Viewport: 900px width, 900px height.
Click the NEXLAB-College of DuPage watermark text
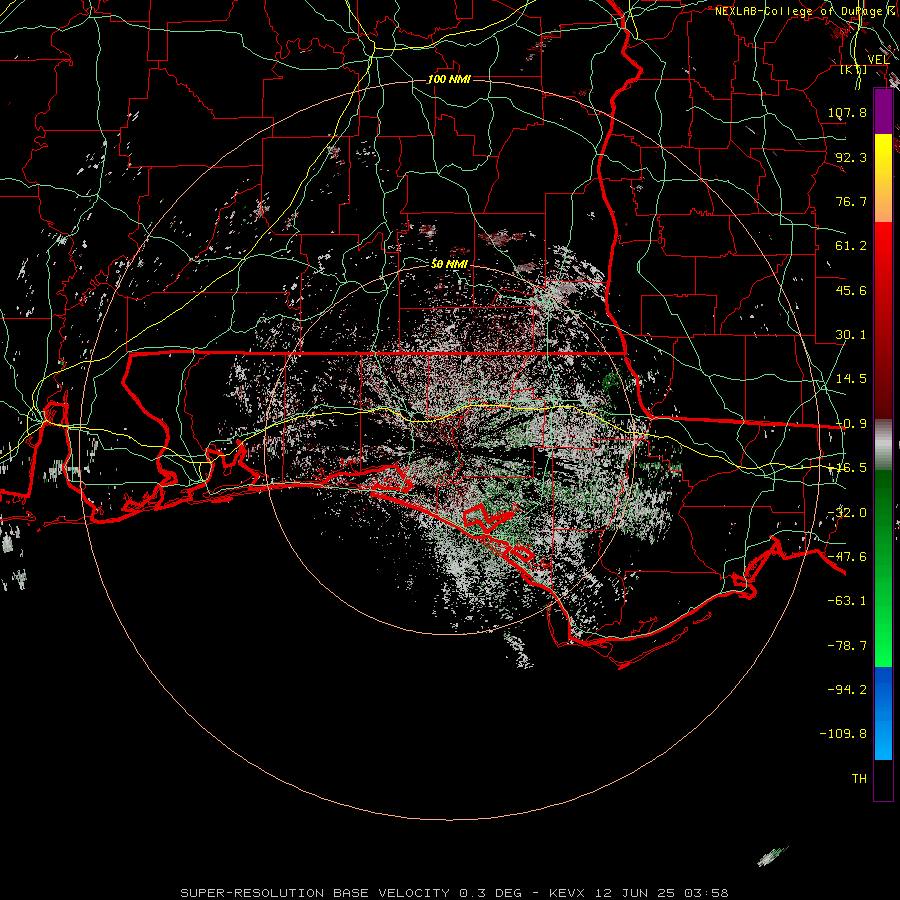tap(806, 11)
